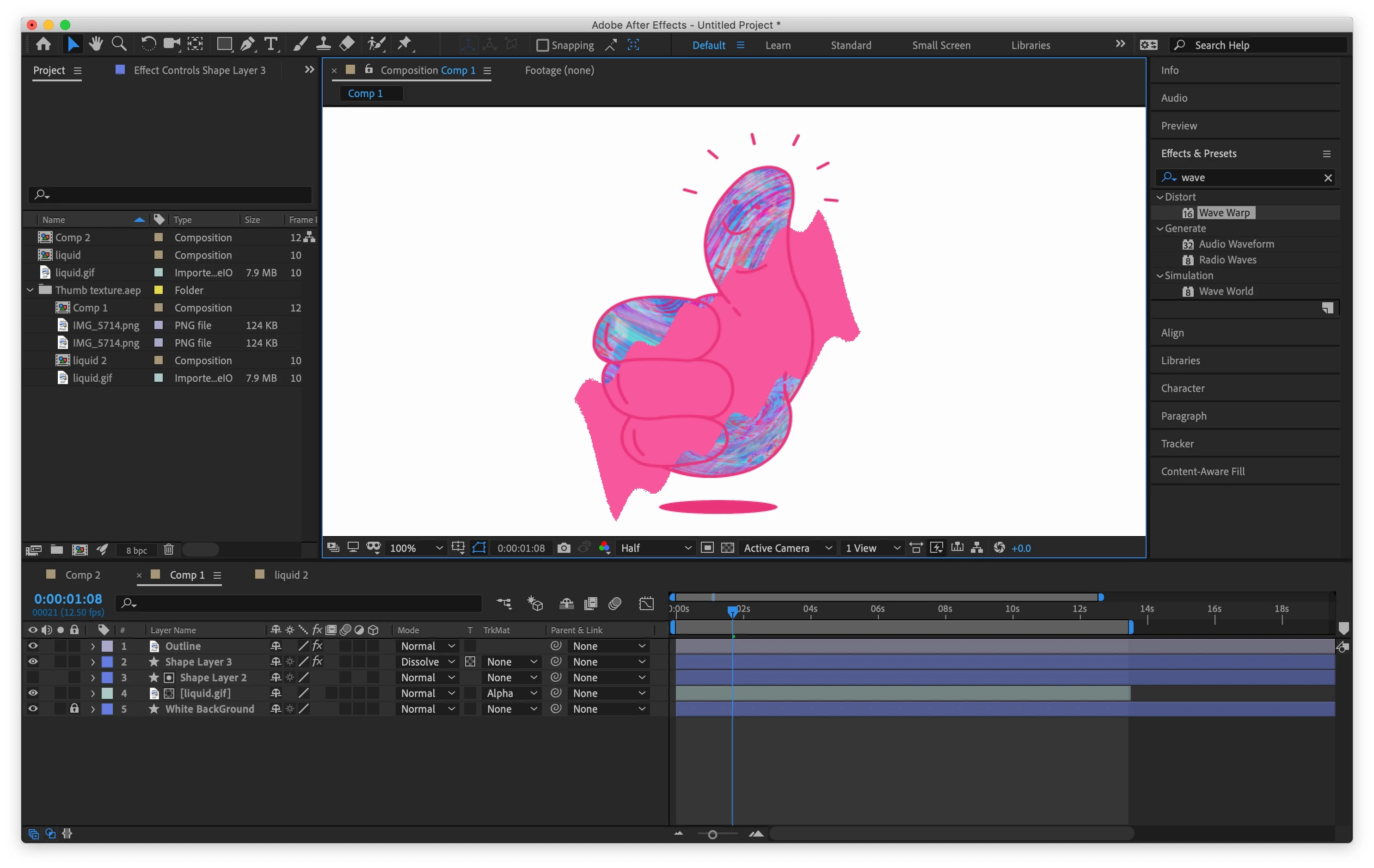The height and width of the screenshot is (868, 1374).
Task: Enable the Snapping checkbox
Action: pyautogui.click(x=543, y=45)
